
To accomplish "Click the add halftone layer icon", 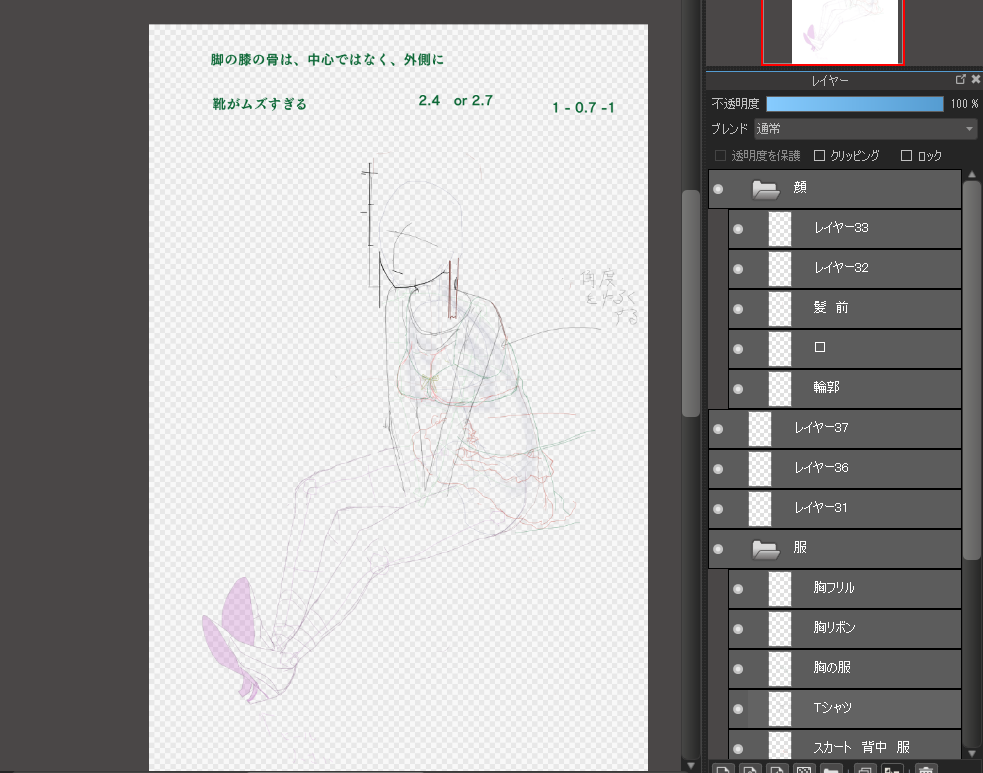I will (804, 769).
